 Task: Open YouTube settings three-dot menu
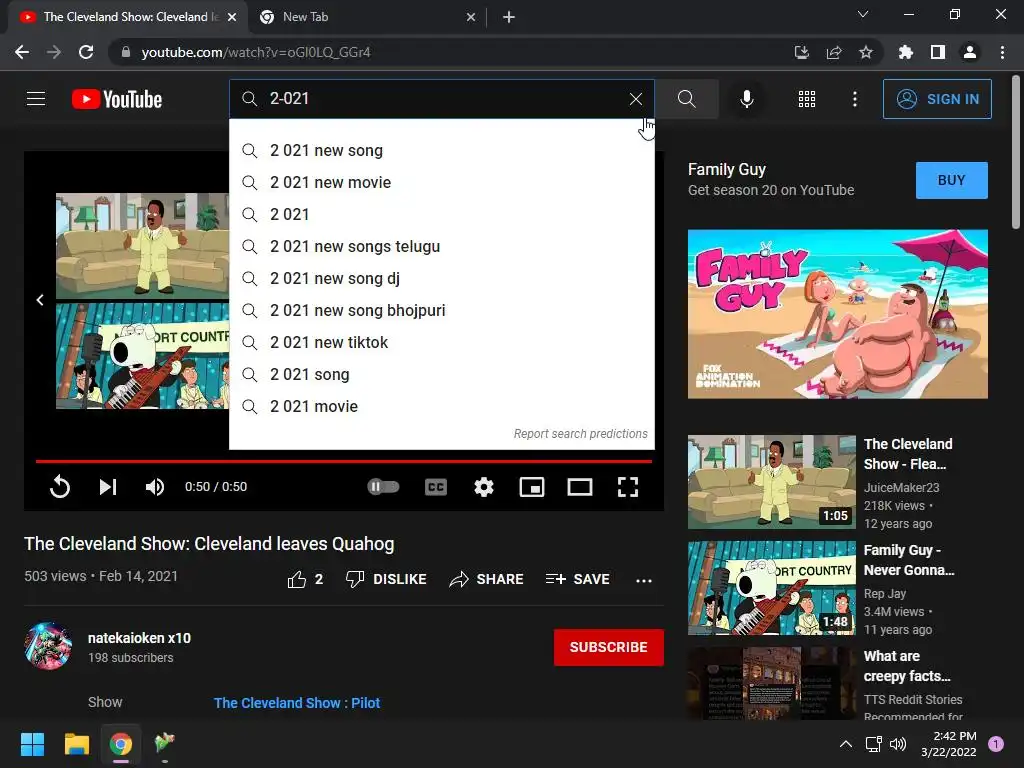click(854, 99)
